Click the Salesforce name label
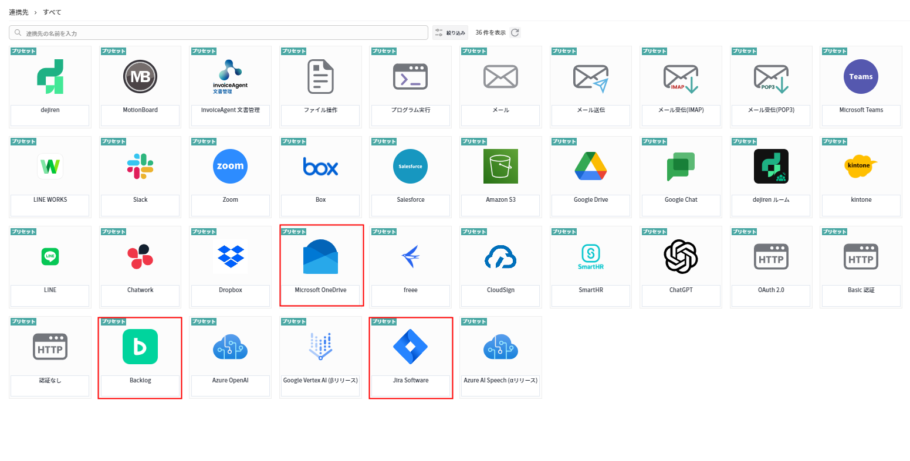Viewport: 910px width, 461px height. (410, 200)
